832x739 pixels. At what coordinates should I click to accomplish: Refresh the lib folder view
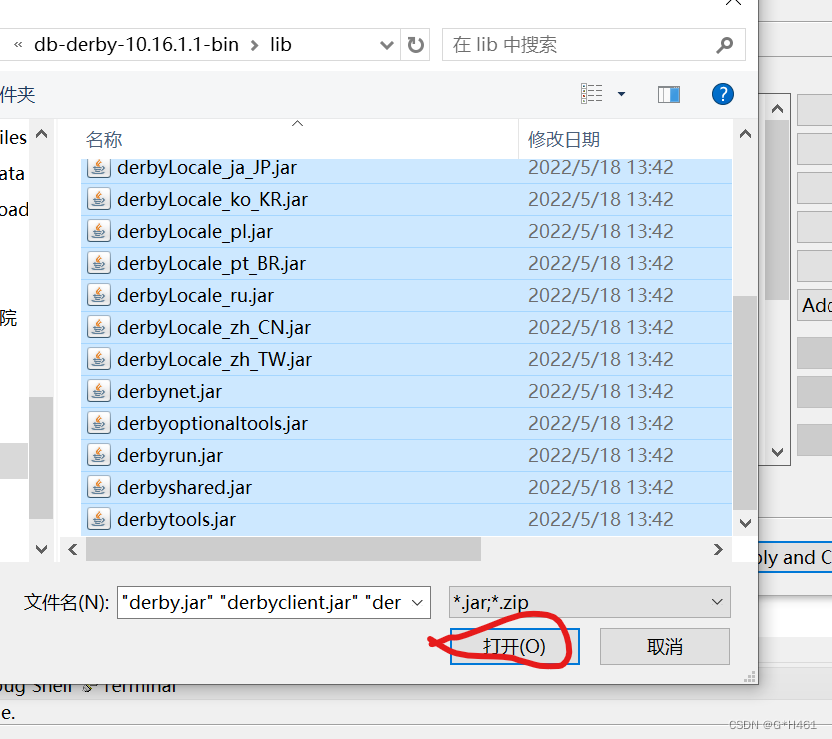(x=416, y=44)
